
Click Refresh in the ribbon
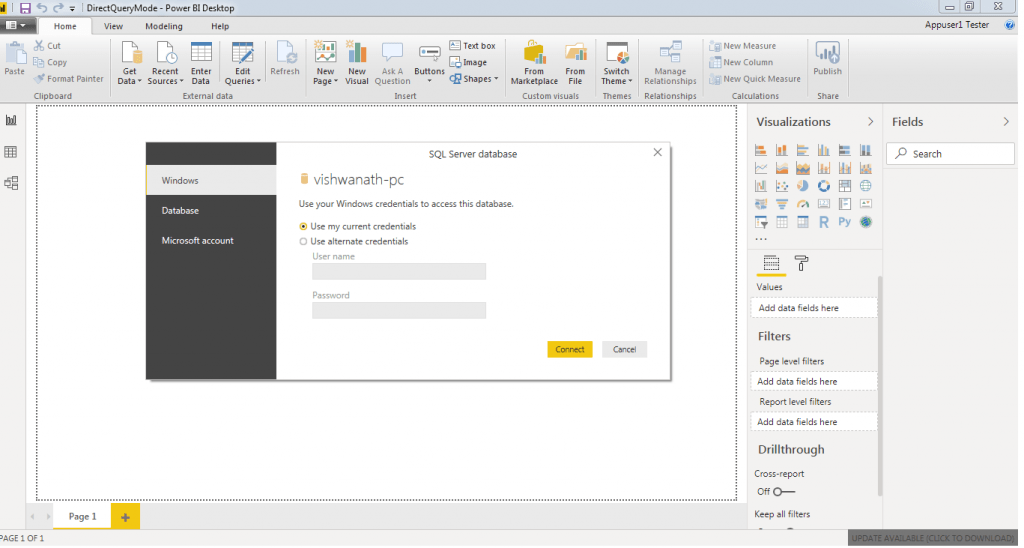click(x=285, y=59)
